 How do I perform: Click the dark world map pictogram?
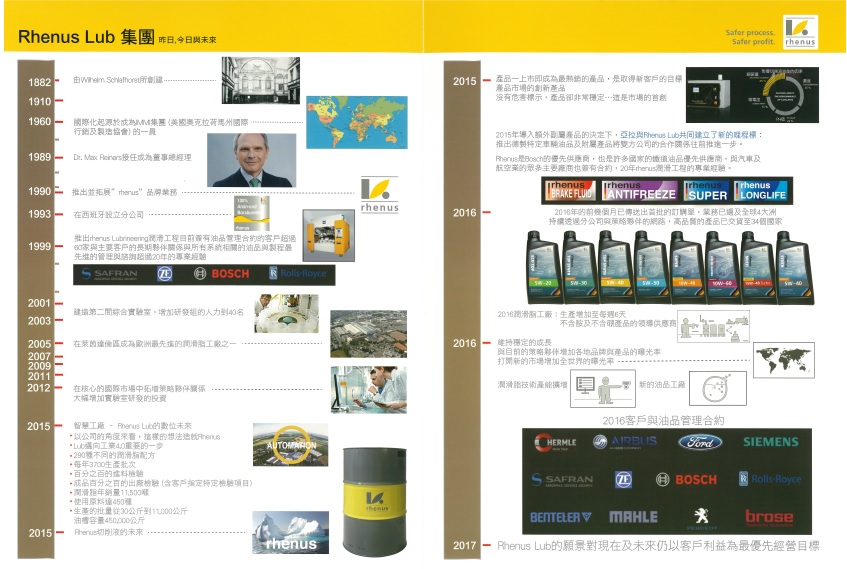(x=784, y=360)
